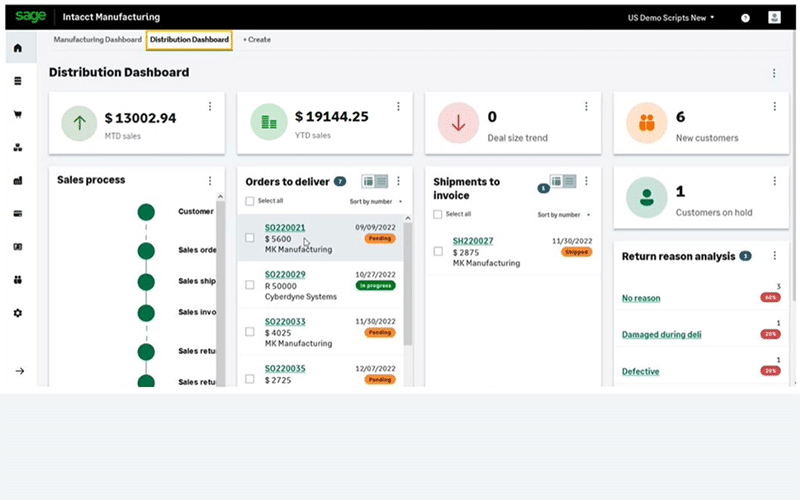Expand the sidebar with the arrow icon
This screenshot has width=800, height=500.
(x=19, y=371)
